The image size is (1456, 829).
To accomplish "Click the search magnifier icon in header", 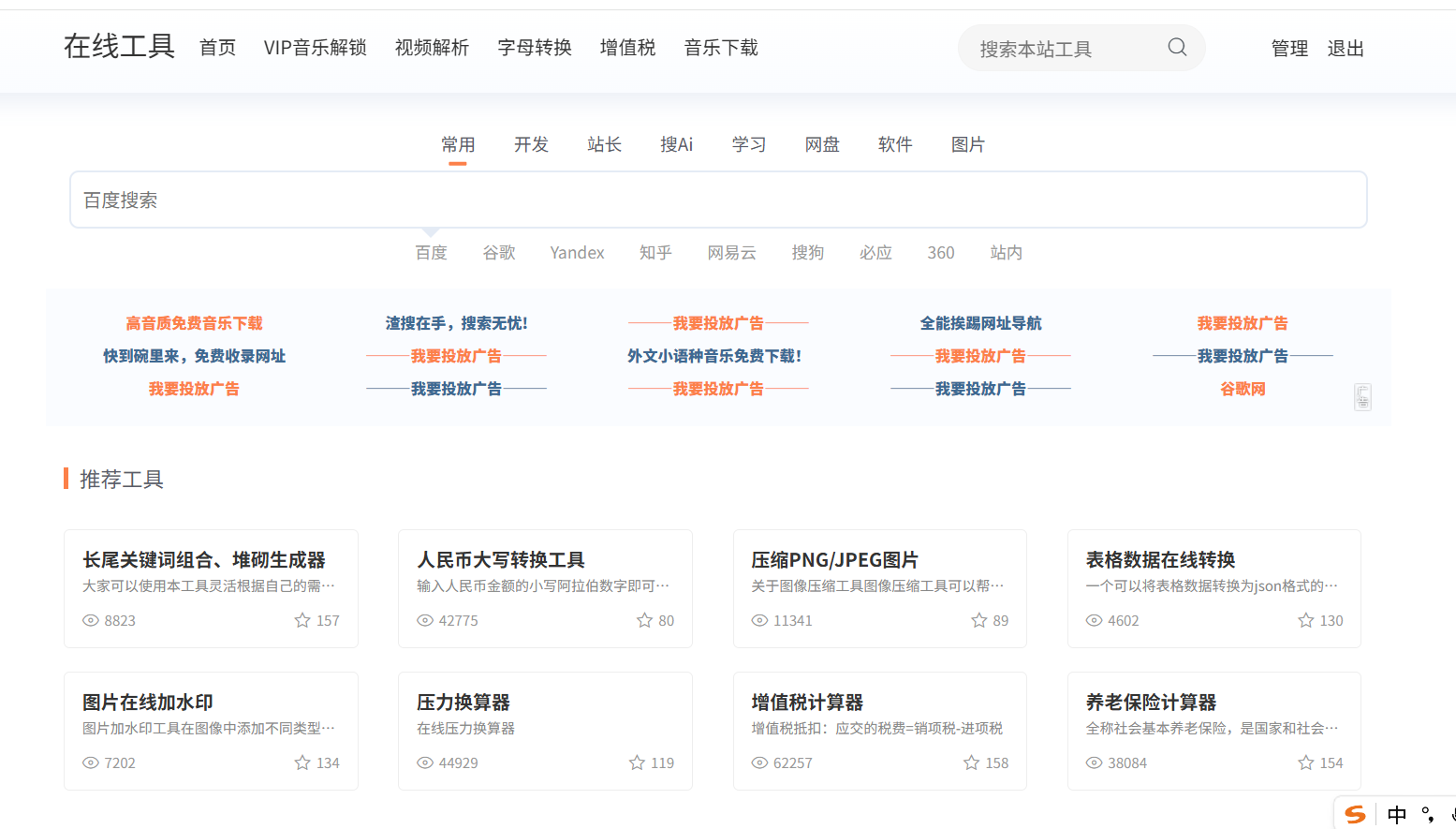I will (x=1177, y=48).
